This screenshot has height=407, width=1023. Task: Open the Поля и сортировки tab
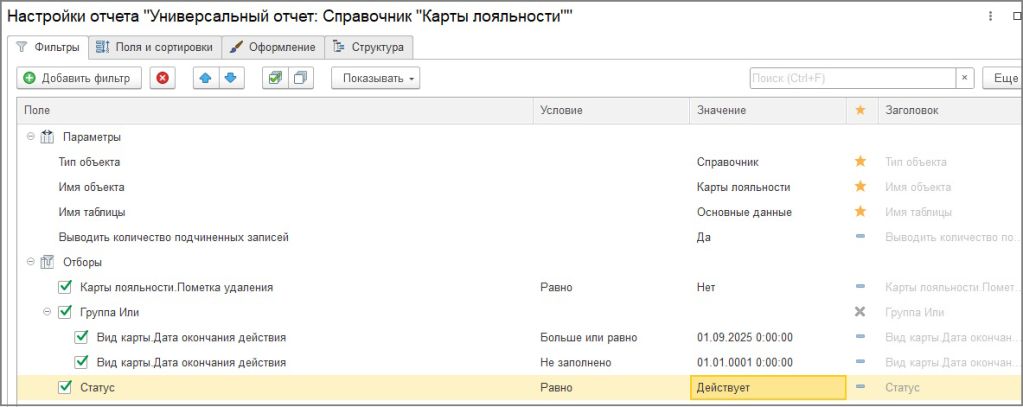coord(154,47)
